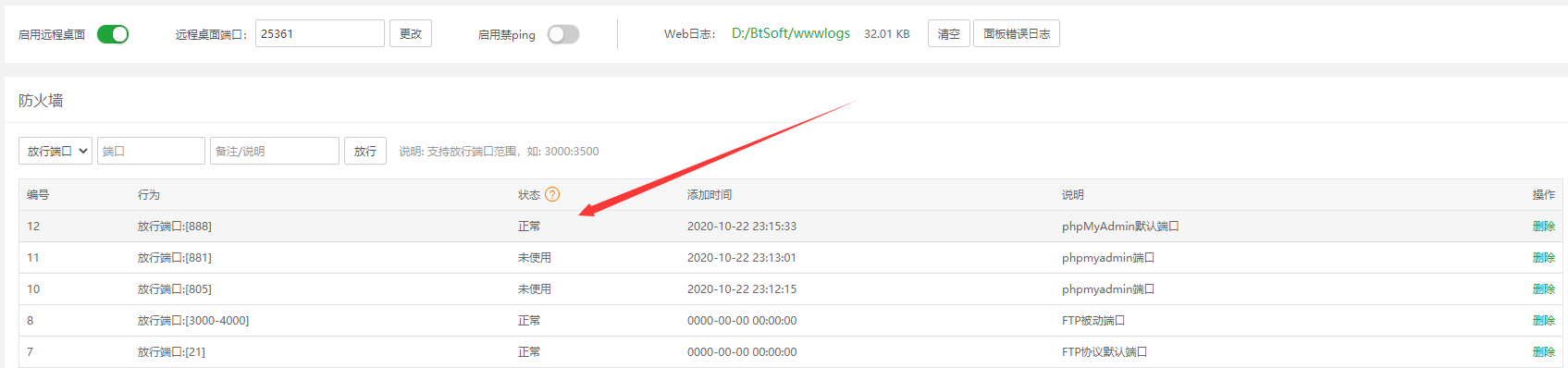This screenshot has height=368, width=1568.
Task: Select the 放行端口:[881] cell
Action: coord(175,258)
